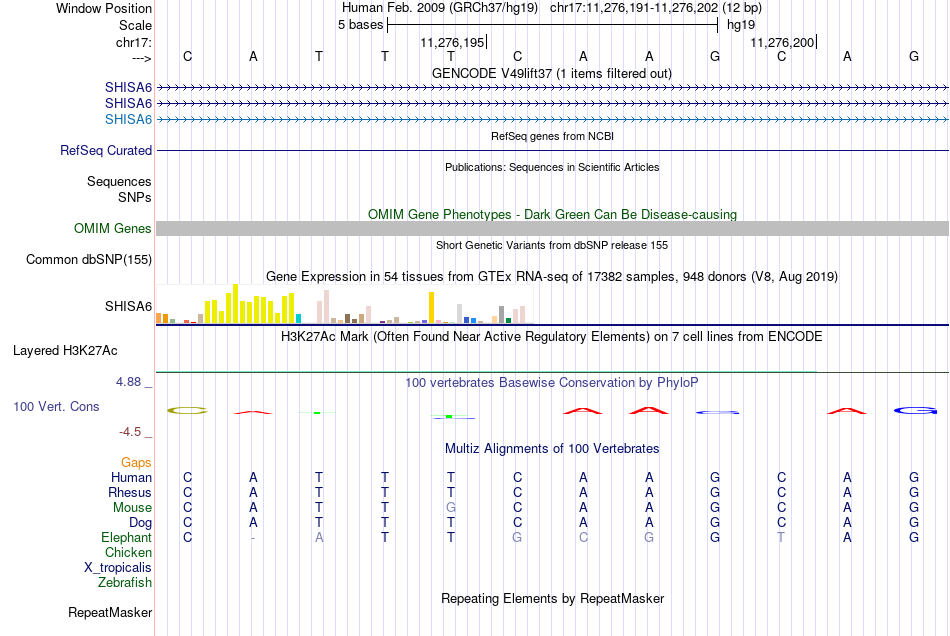Click the Layered H3K27Ac label
950x636 pixels.
tap(65, 351)
